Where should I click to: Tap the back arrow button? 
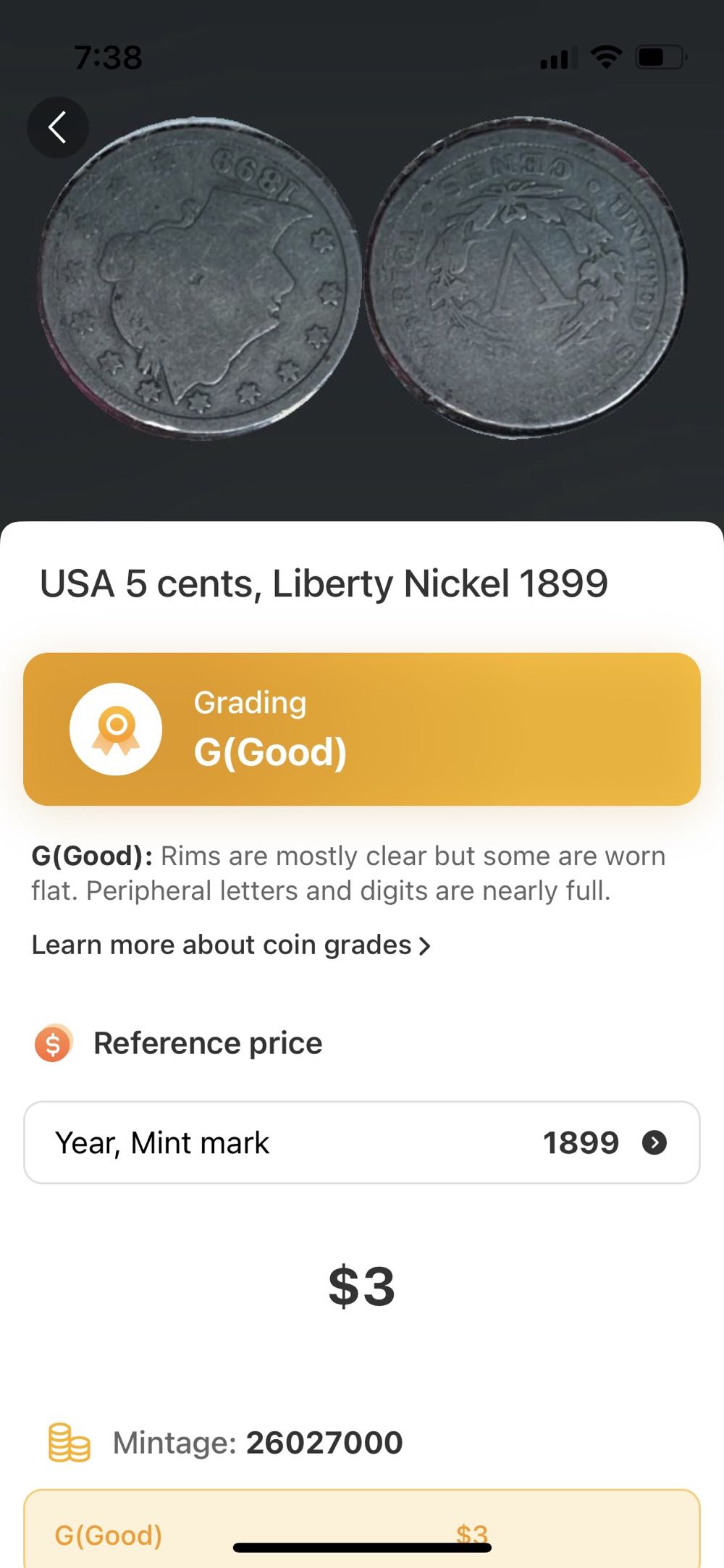tap(58, 127)
